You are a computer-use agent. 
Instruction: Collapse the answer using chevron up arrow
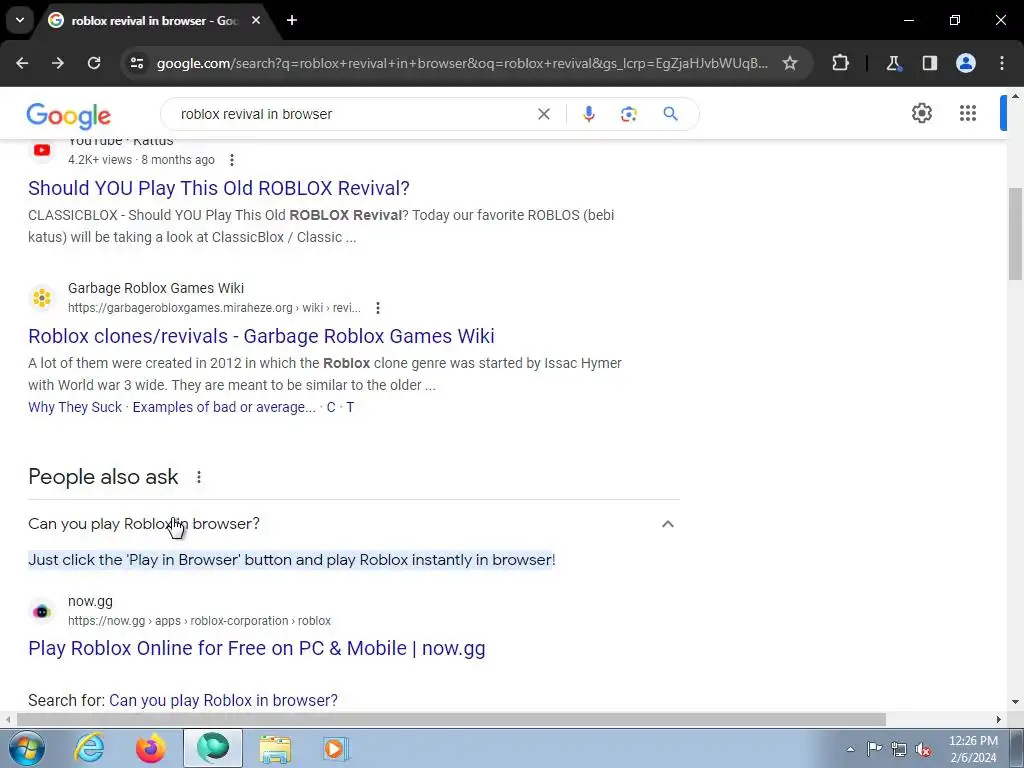click(x=667, y=524)
